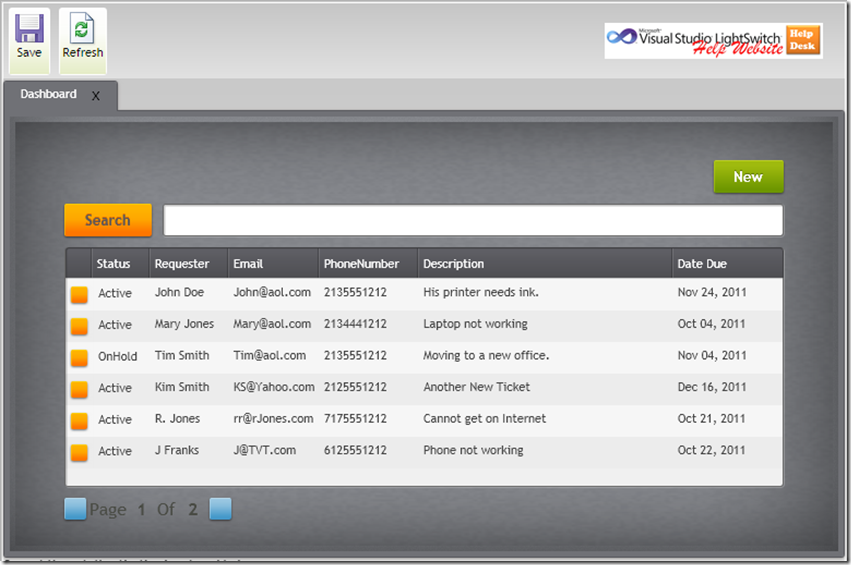Go to next page with blue button

point(220,509)
